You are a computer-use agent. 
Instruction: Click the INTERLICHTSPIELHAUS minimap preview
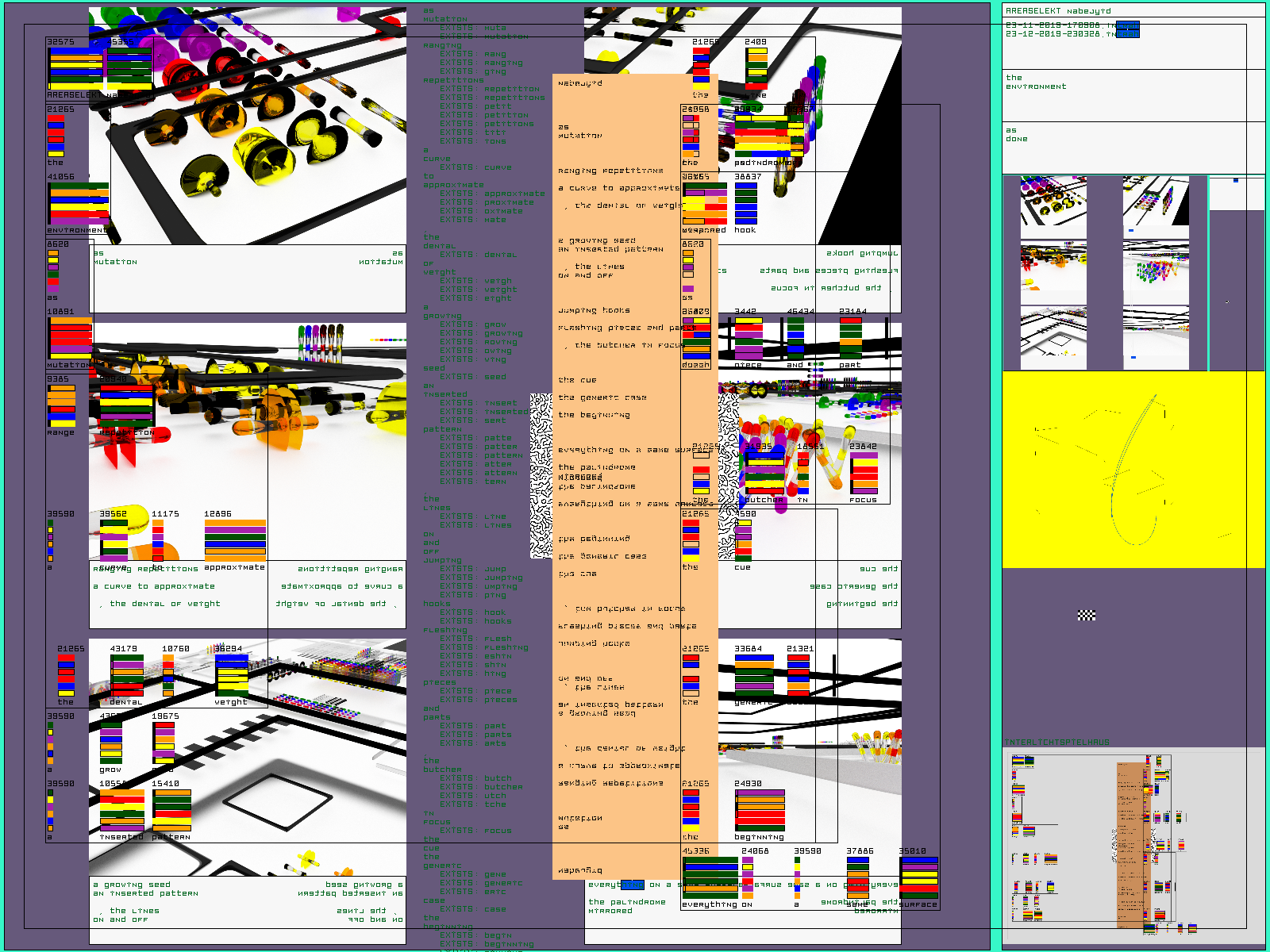coord(1133,845)
